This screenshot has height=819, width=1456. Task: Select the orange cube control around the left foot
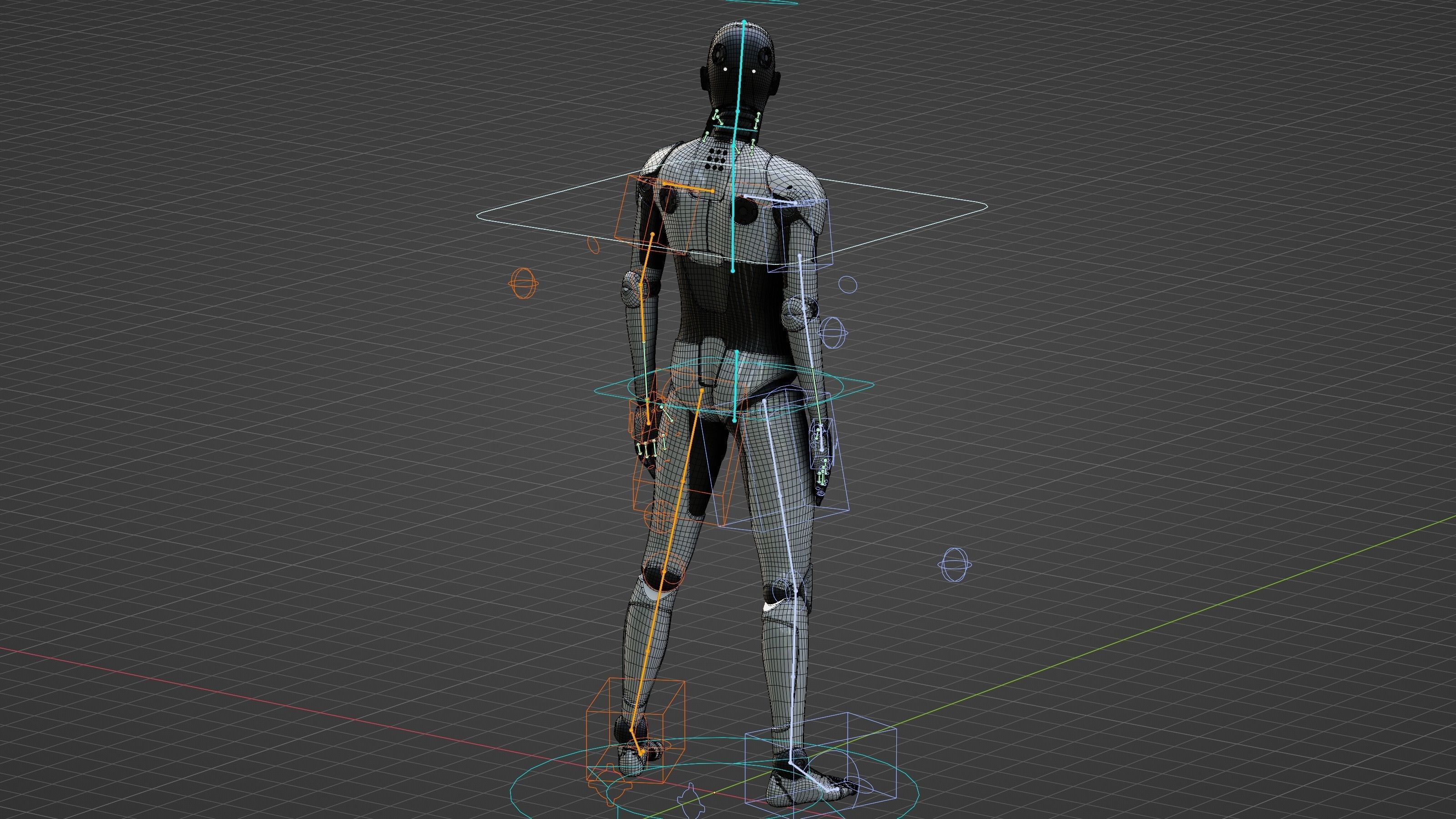click(636, 731)
